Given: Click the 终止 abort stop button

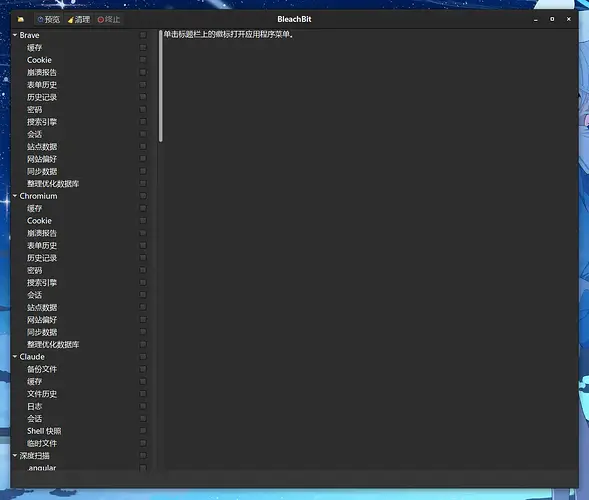Looking at the screenshot, I should (x=109, y=19).
